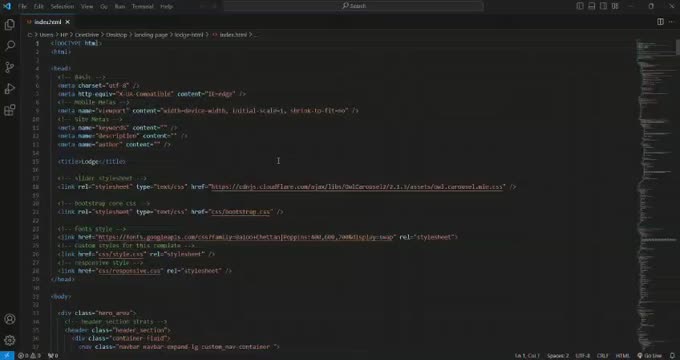The width and height of the screenshot is (680, 360).
Task: Toggle the secondary side bar layout icon
Action: coord(603,6)
